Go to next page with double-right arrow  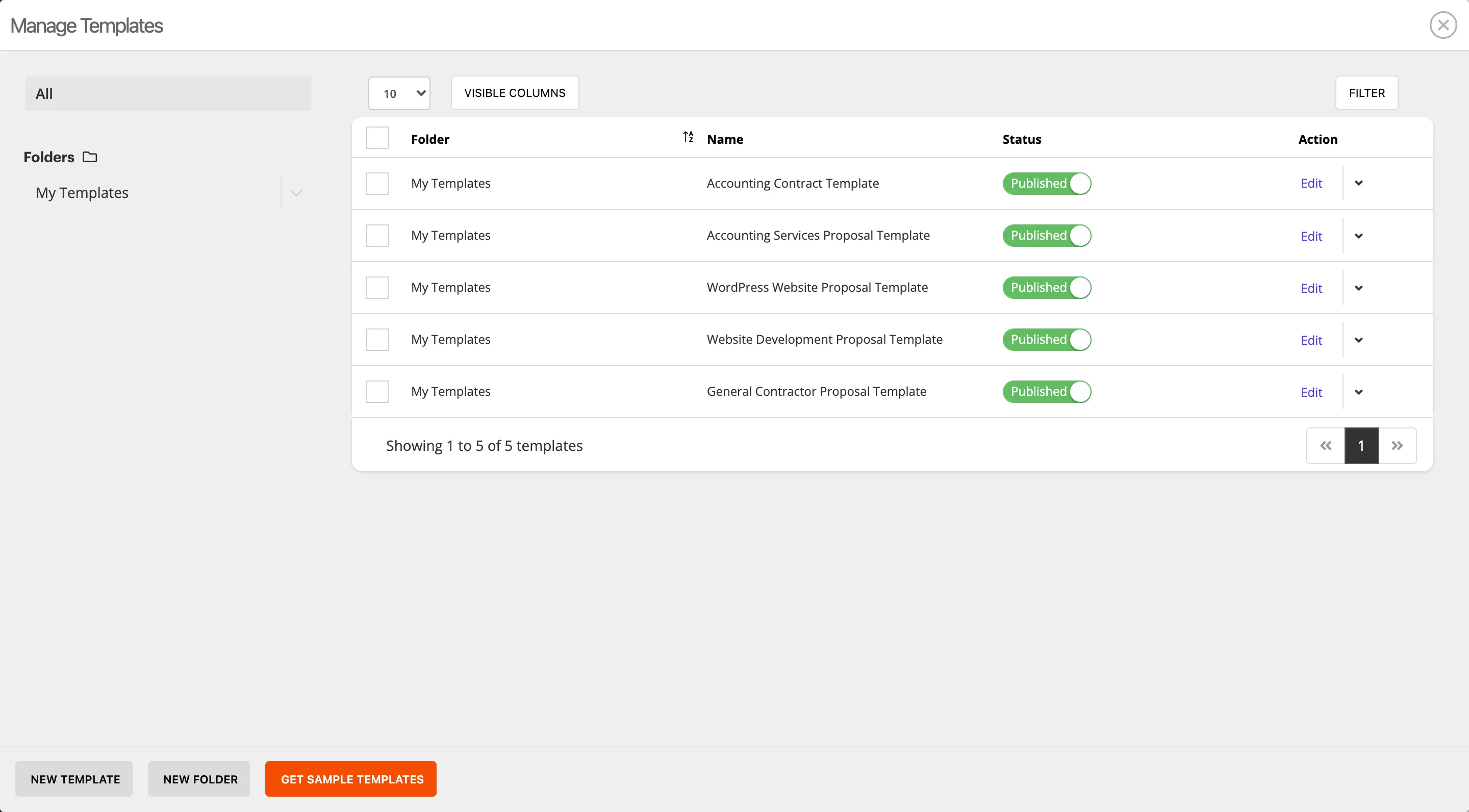pyautogui.click(x=1398, y=445)
